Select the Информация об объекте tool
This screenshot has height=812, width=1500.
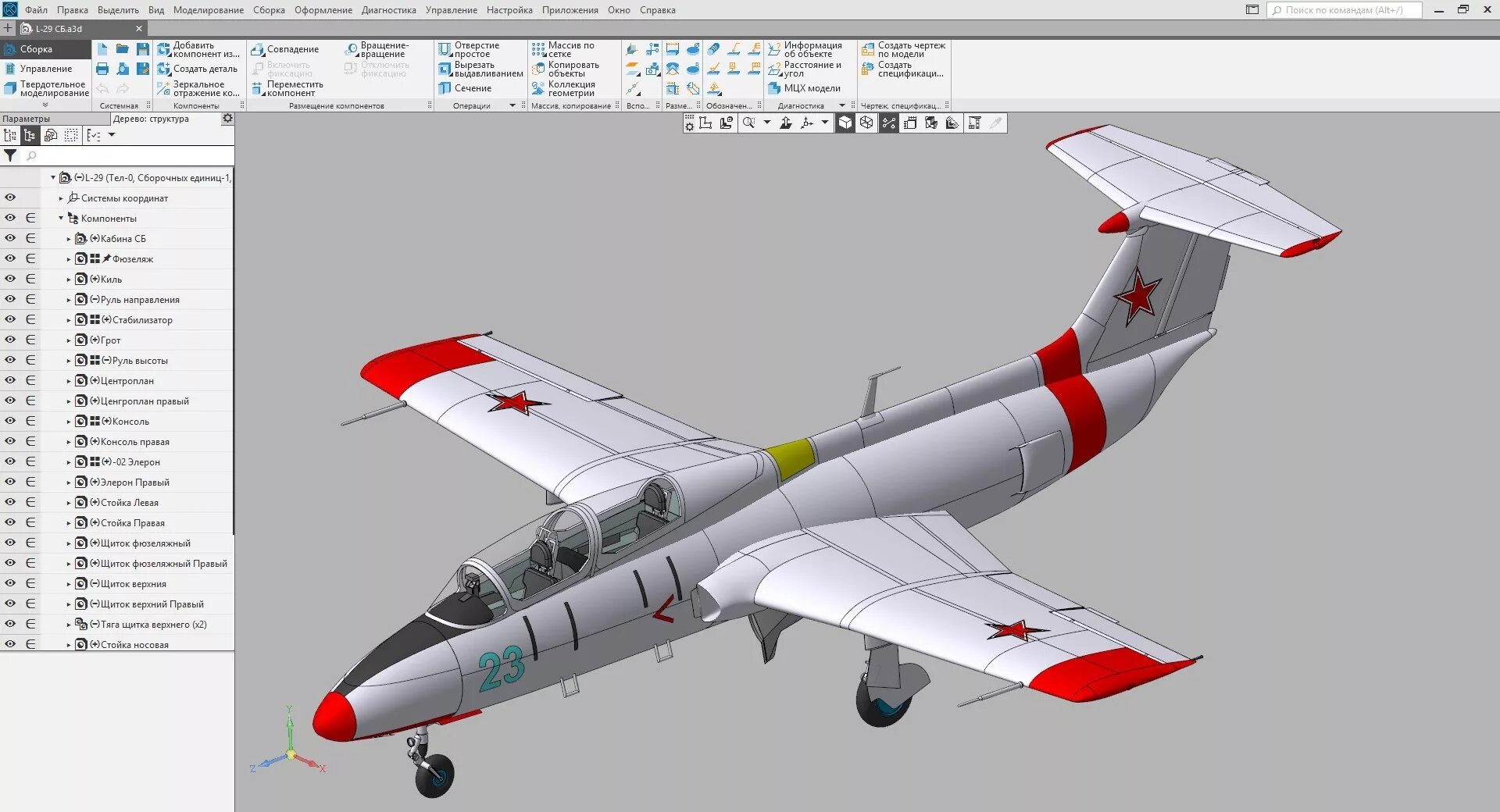805,49
